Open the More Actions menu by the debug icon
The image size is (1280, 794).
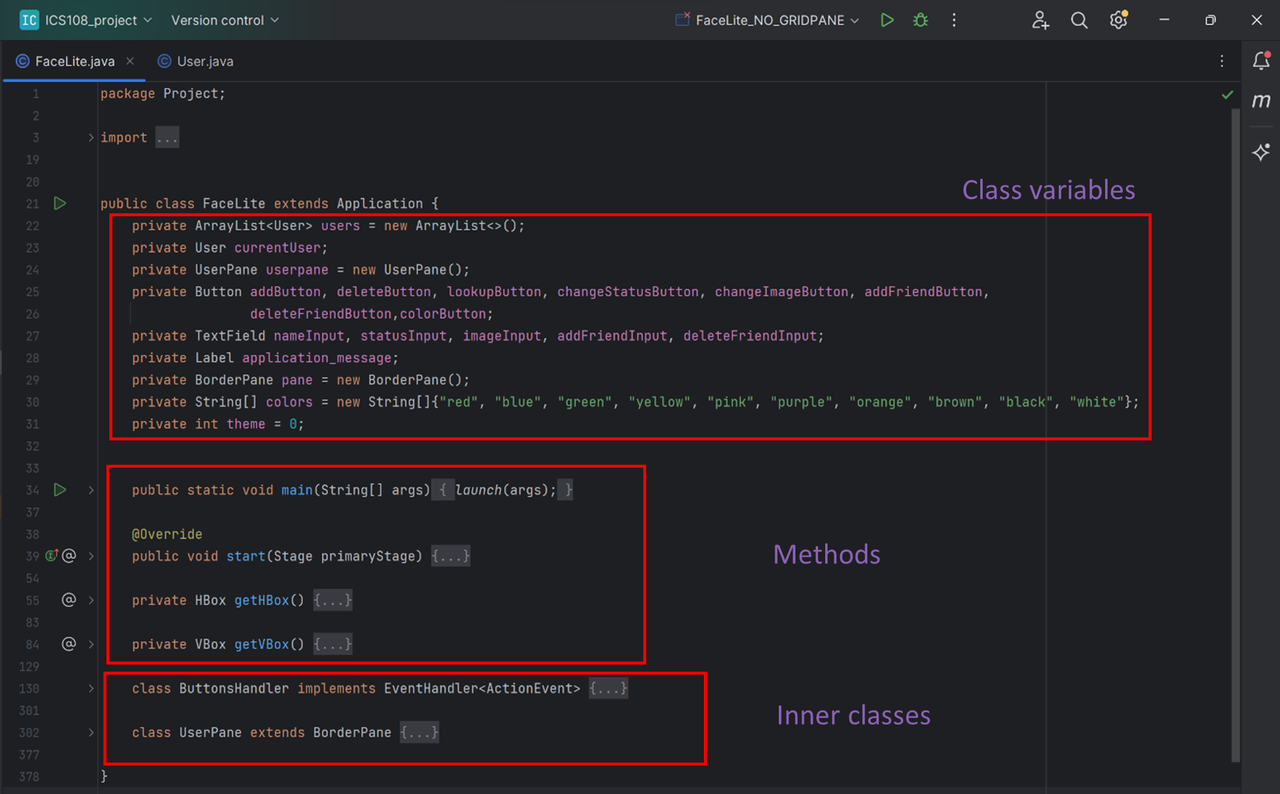point(954,20)
